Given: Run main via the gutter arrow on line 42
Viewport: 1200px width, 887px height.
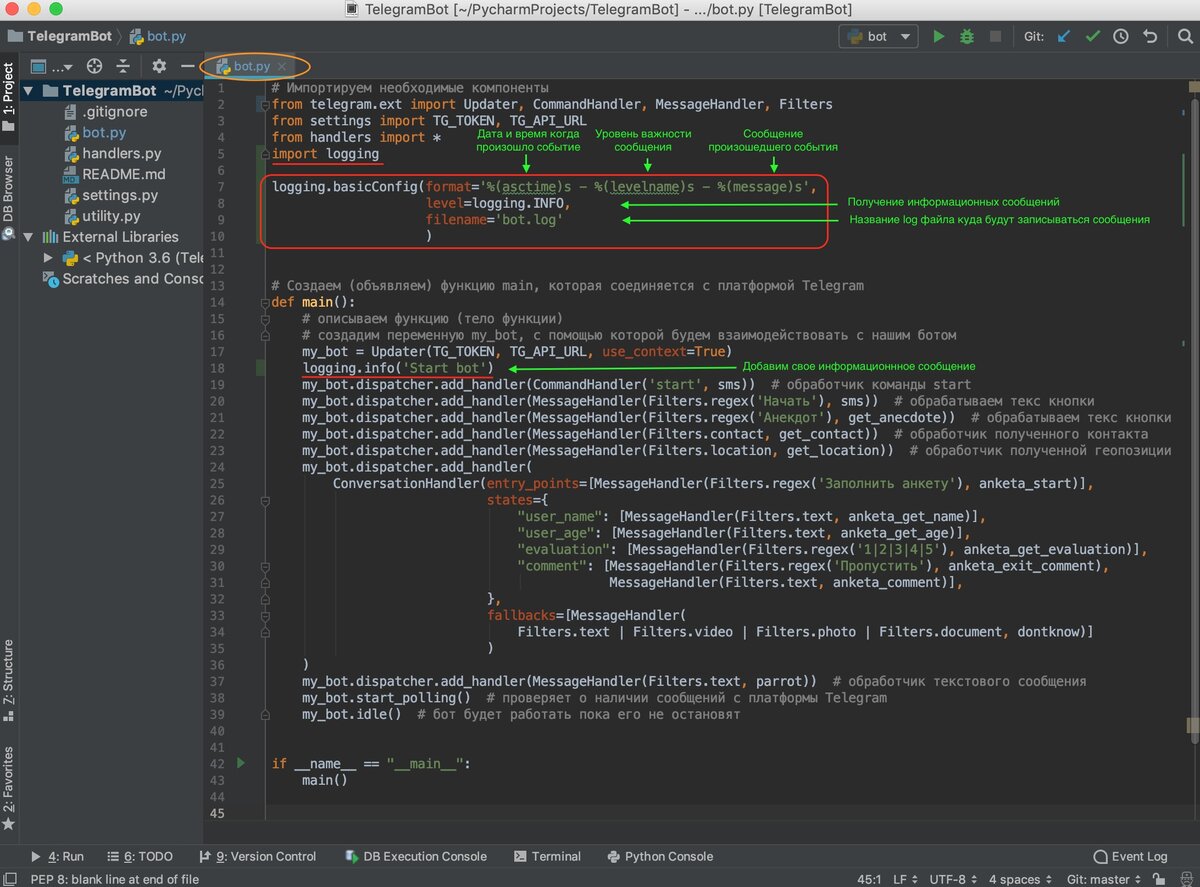Looking at the screenshot, I should pos(240,763).
